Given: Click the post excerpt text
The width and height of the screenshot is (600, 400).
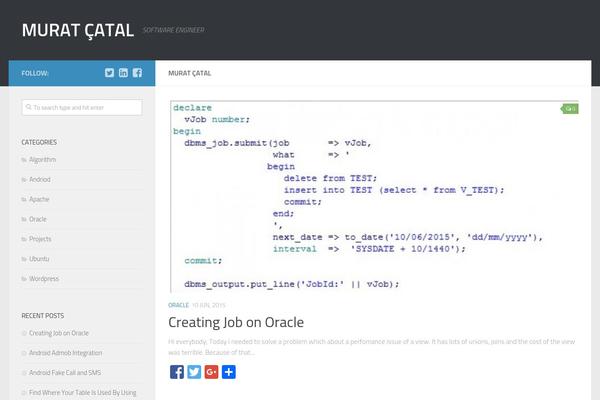Looking at the screenshot, I should [371, 347].
